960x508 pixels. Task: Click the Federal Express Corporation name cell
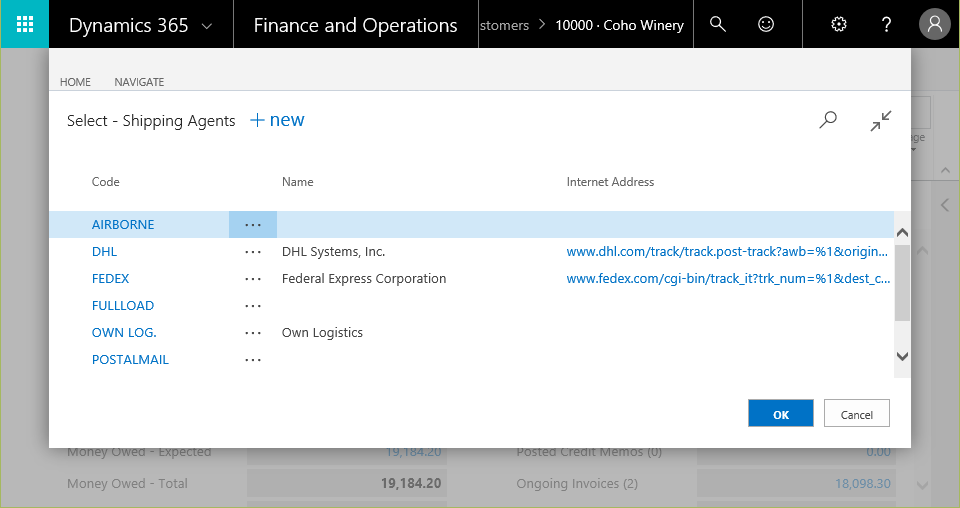point(364,278)
